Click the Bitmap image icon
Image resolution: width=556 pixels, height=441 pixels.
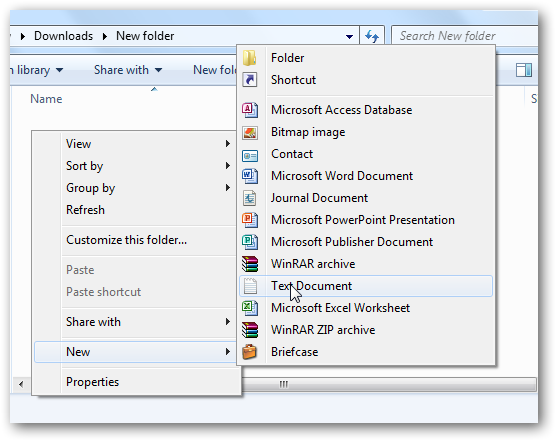(250, 132)
